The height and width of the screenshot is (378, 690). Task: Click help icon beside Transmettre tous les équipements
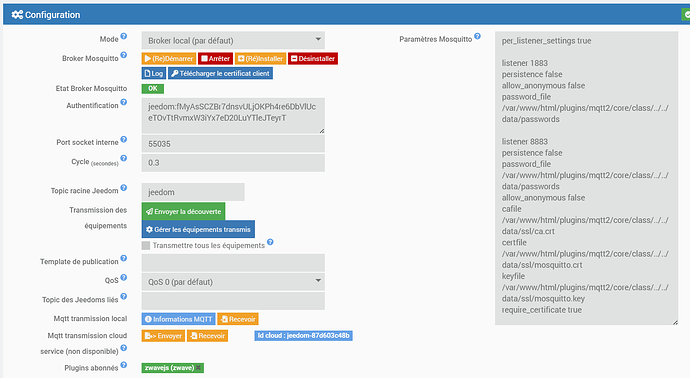point(270,242)
